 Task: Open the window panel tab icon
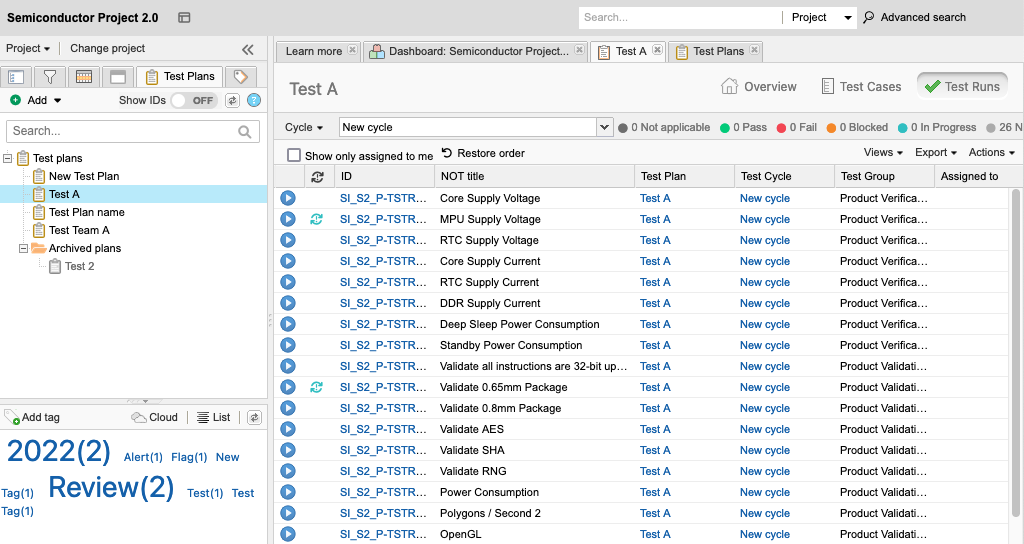coord(118,77)
